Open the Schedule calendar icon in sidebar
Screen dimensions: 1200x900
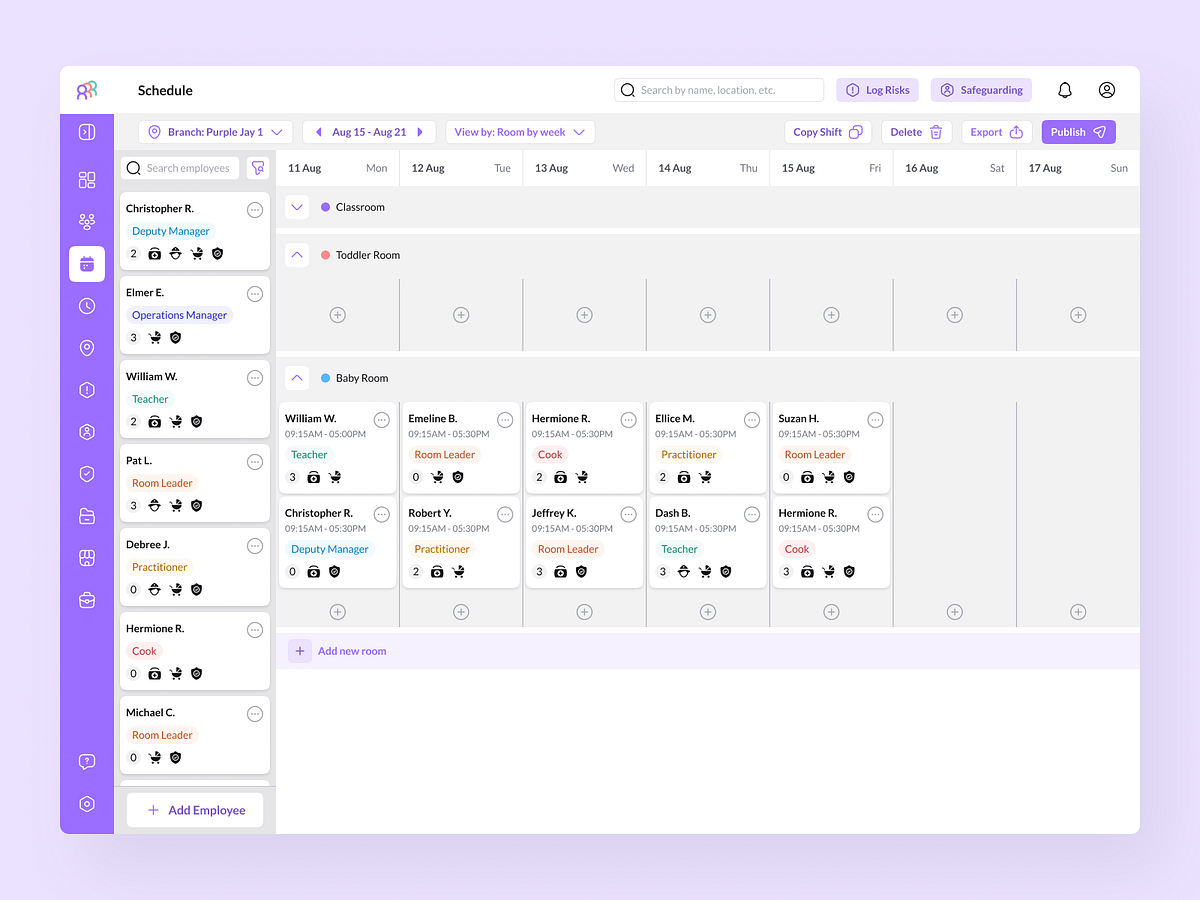pos(86,264)
